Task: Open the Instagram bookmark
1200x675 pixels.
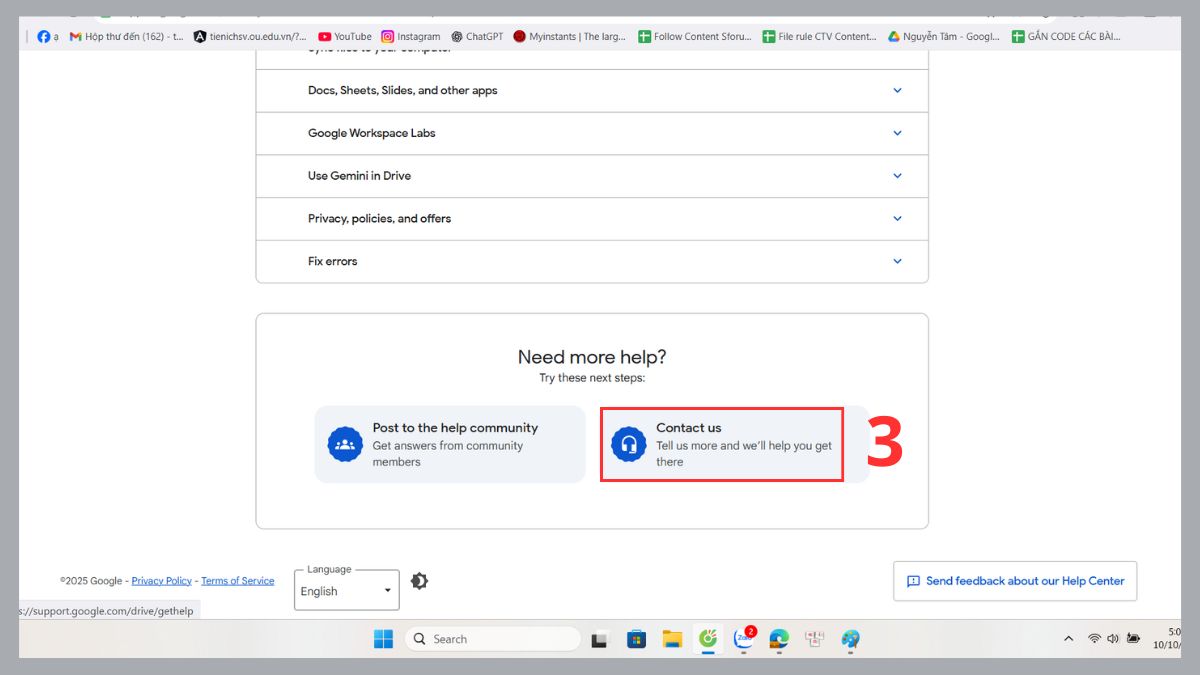Action: click(410, 36)
